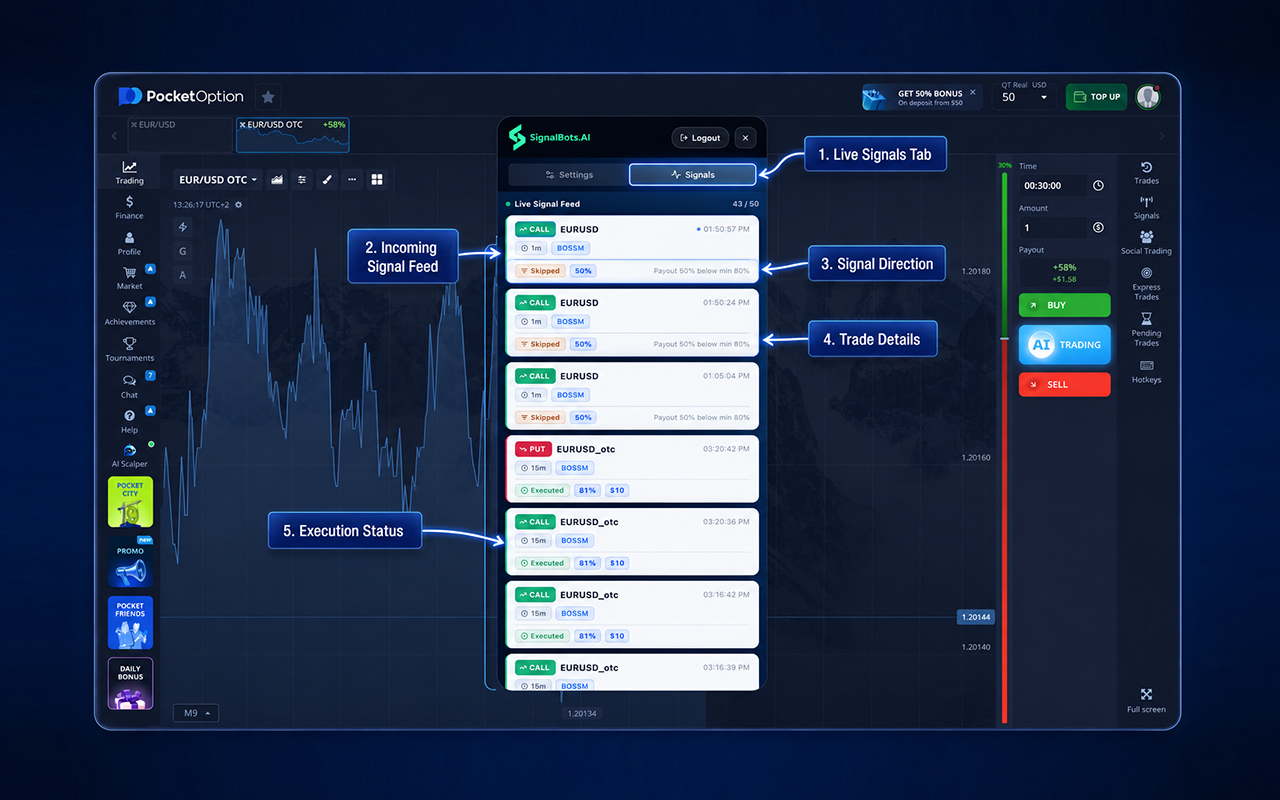Select the CALL EURUSD signal at 01:50:57 PM
Viewport: 1280px width, 800px height.
coord(632,250)
